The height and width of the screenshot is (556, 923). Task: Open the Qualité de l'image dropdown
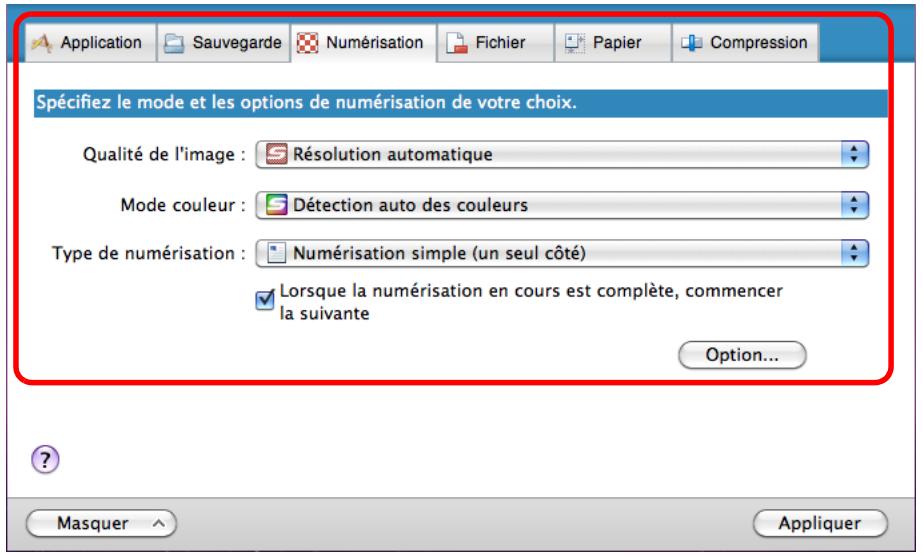tap(562, 154)
